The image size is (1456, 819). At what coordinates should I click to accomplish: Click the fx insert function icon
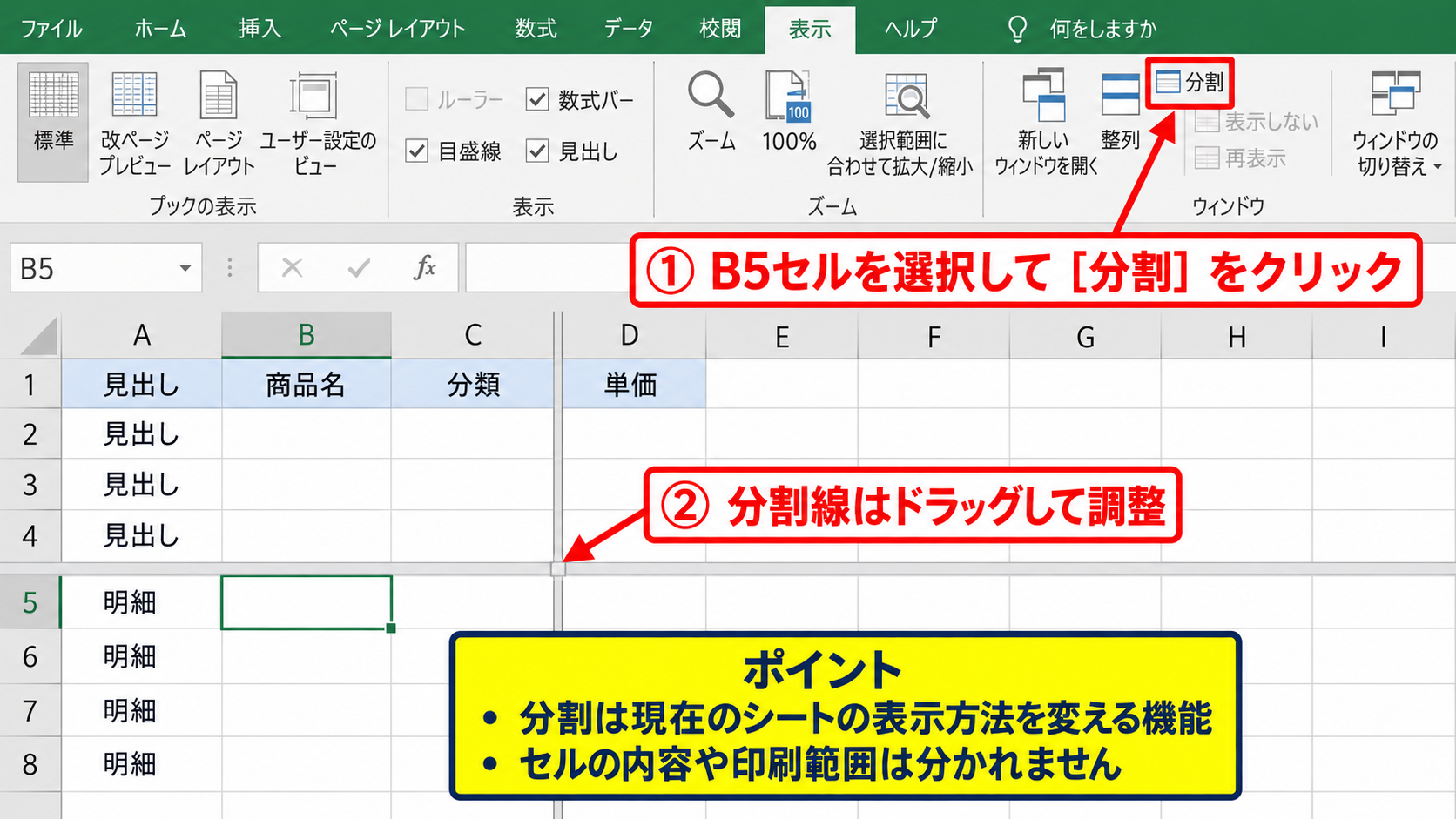[x=424, y=267]
